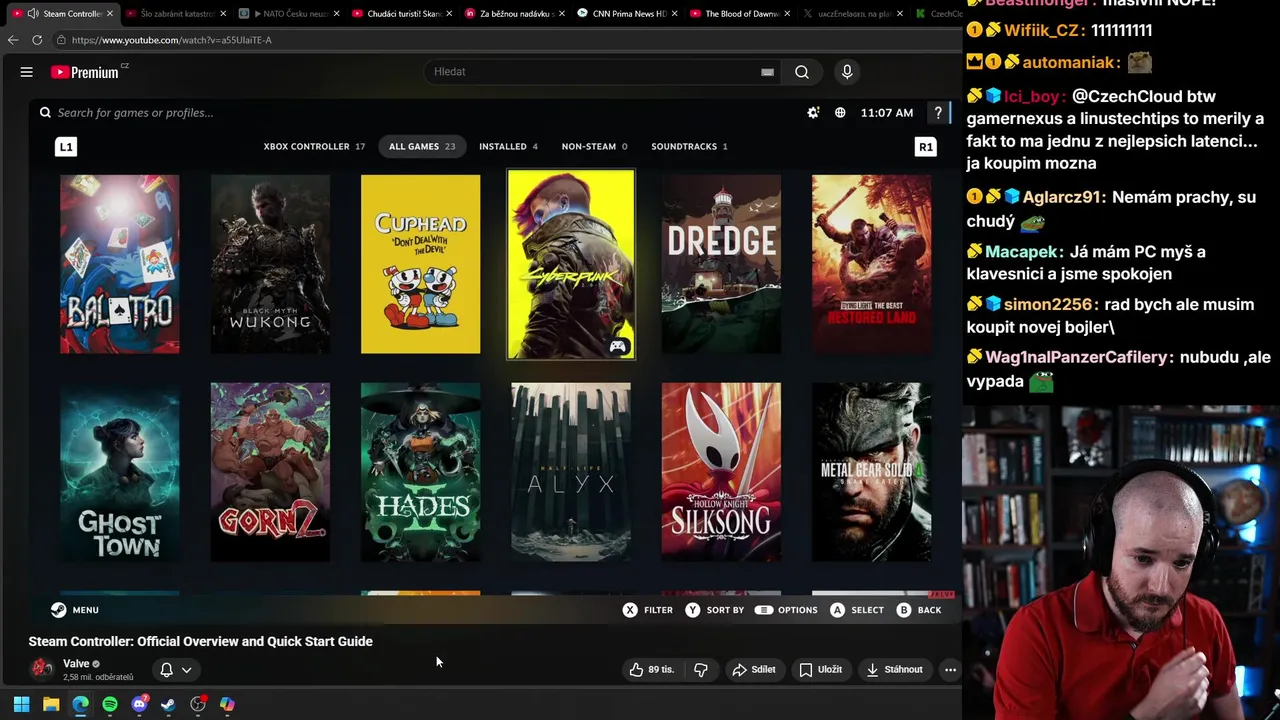The height and width of the screenshot is (720, 1280).
Task: Save the video via Uložit
Action: [820, 670]
